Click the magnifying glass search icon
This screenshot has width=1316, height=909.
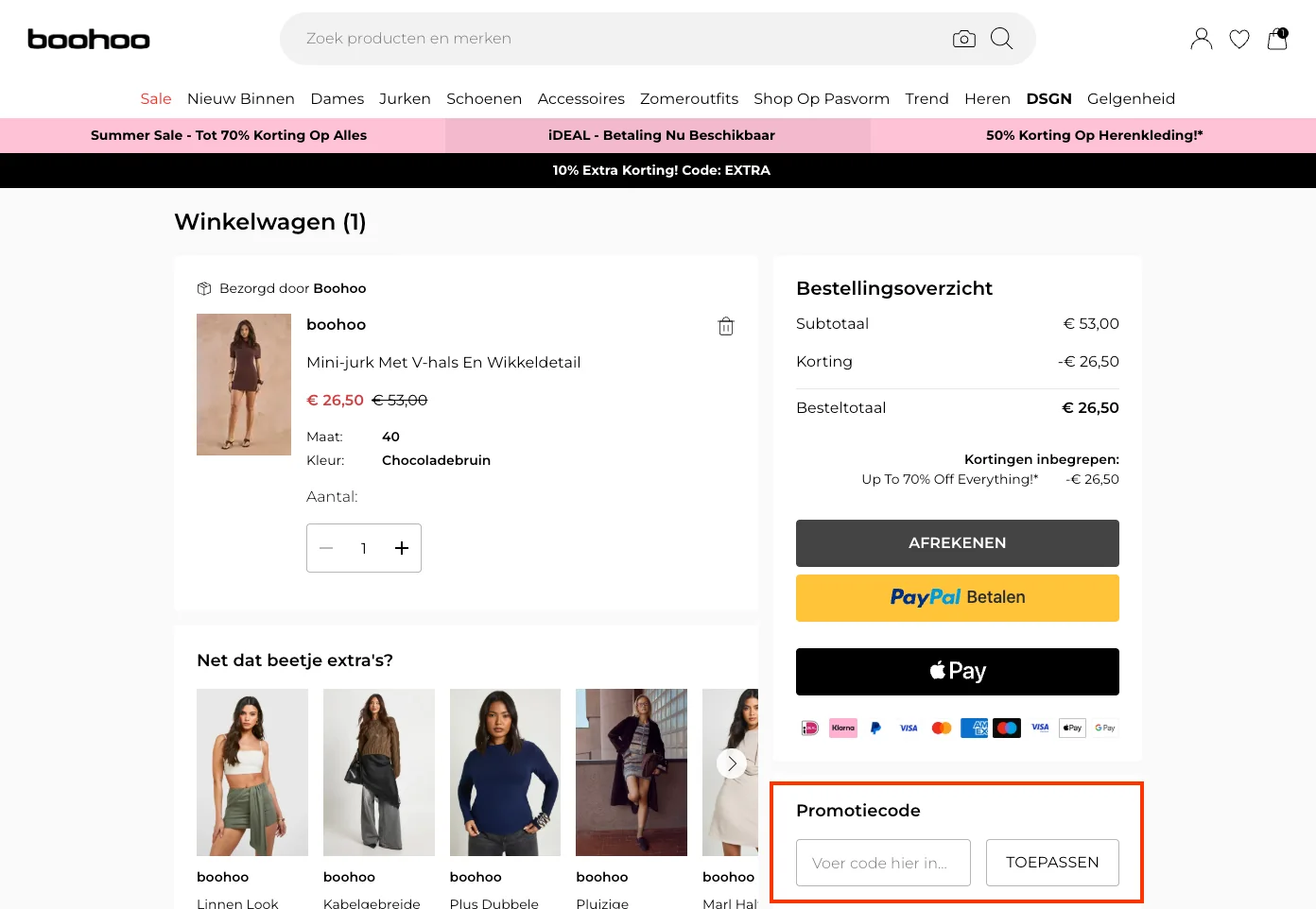1001,39
